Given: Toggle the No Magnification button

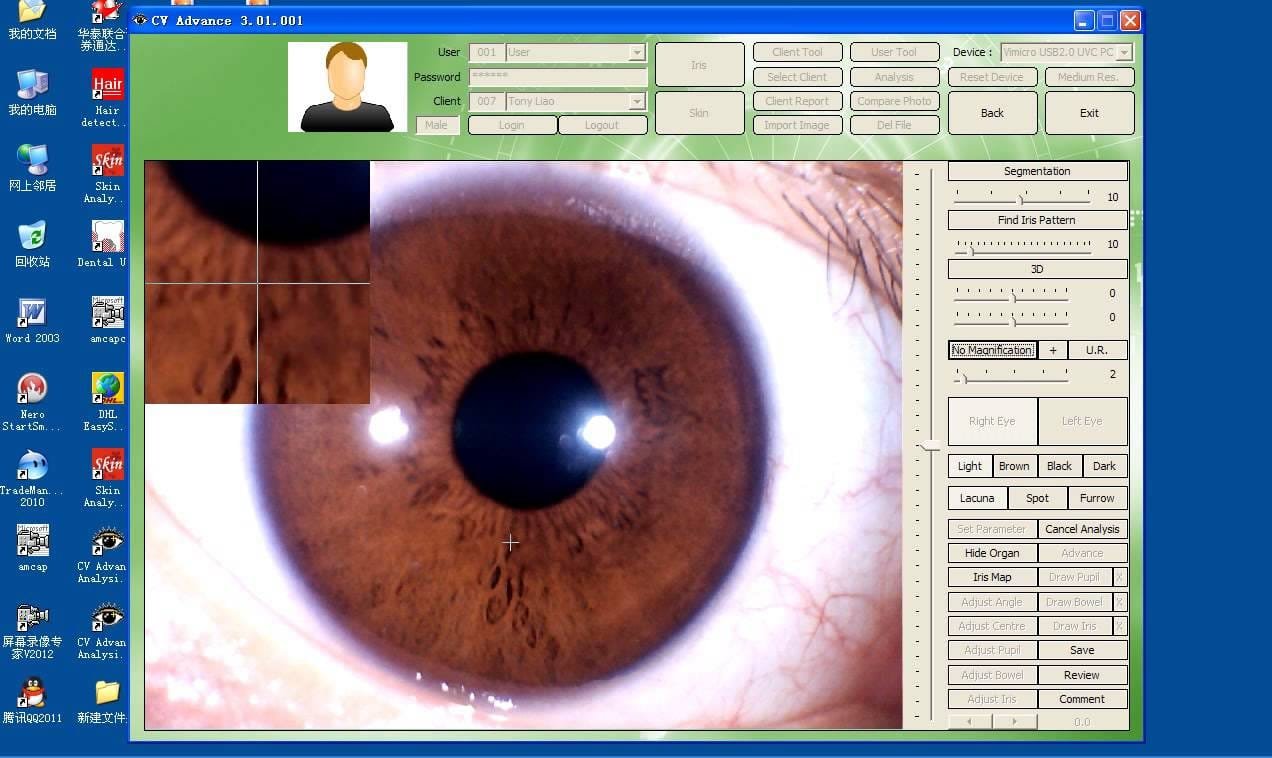Looking at the screenshot, I should coord(992,350).
